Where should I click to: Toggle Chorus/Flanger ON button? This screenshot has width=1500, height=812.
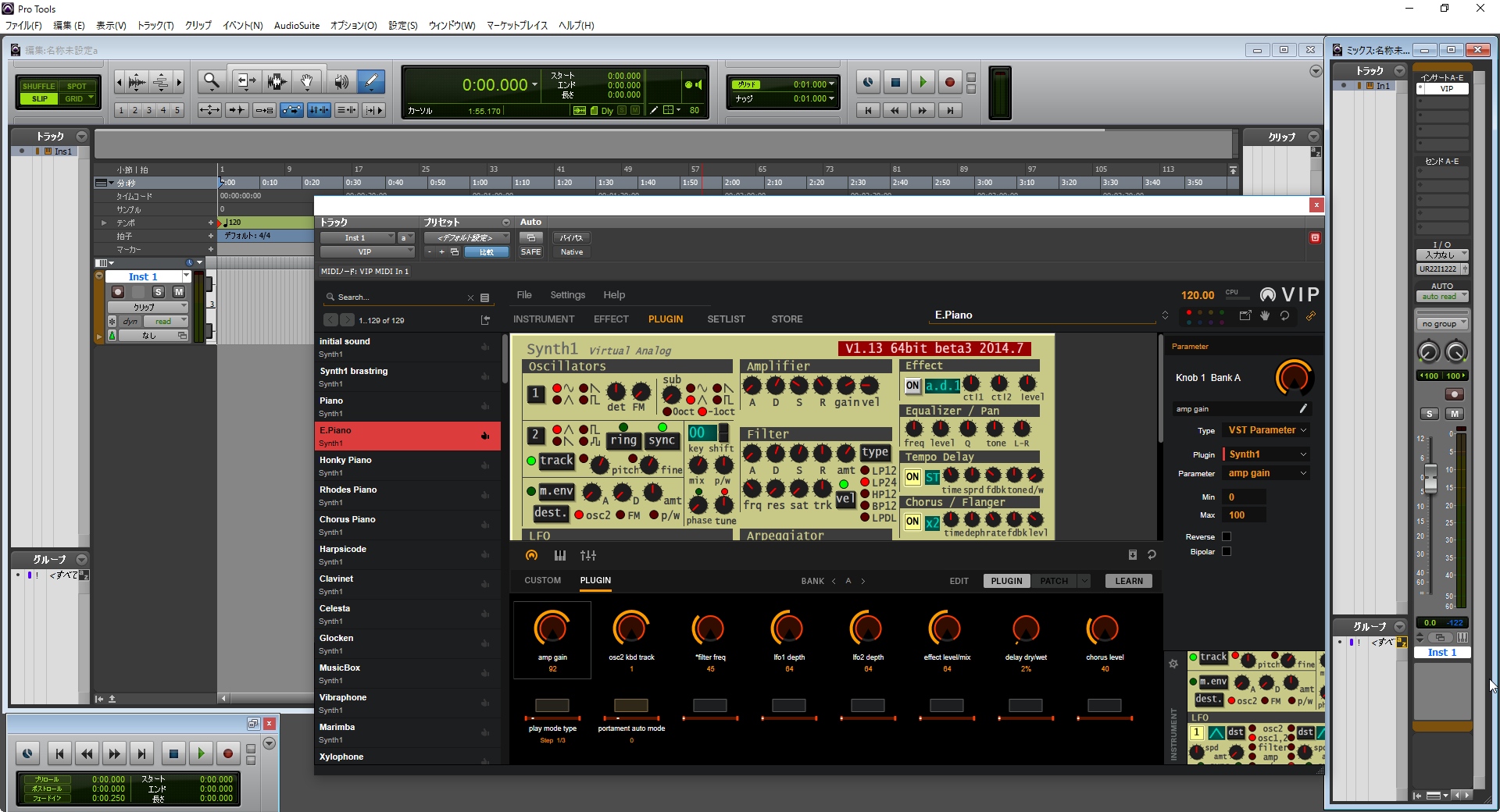pos(912,522)
